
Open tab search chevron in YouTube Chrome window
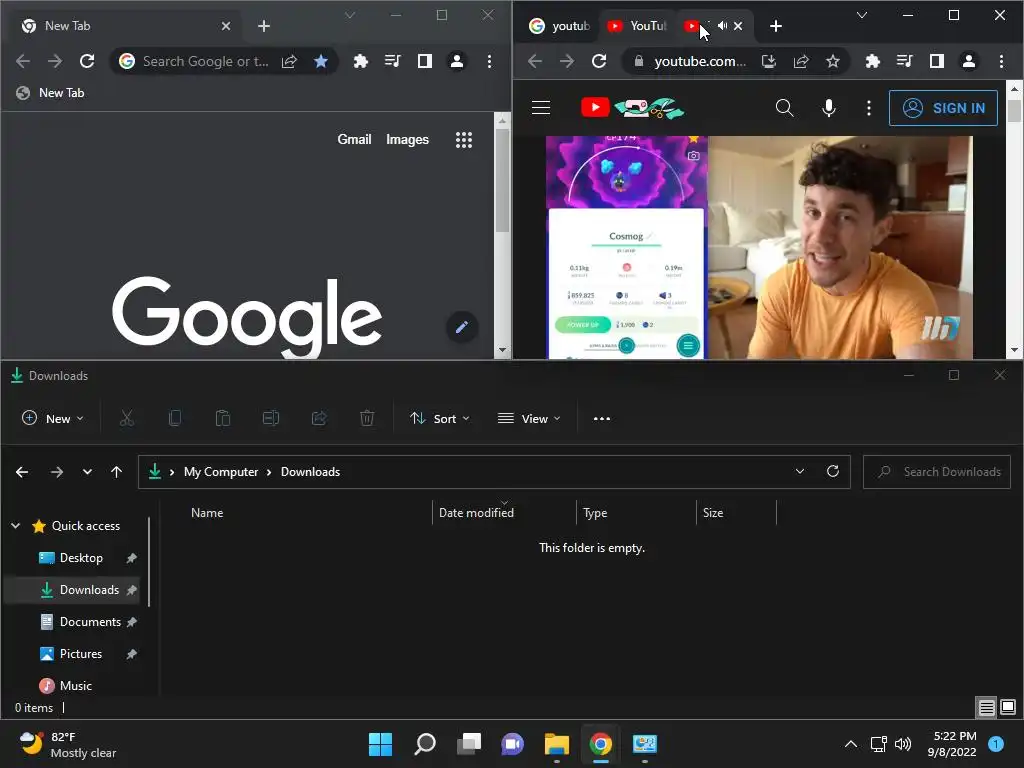click(x=862, y=15)
